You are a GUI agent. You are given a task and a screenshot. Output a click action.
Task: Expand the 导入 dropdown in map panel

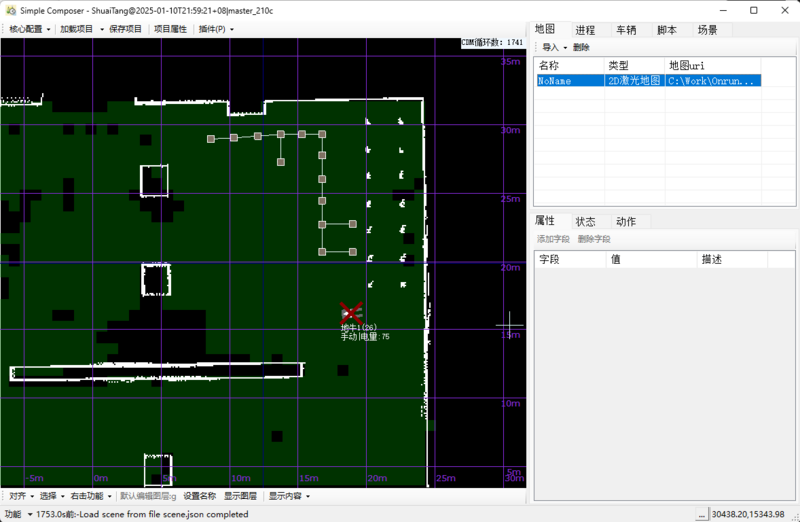(553, 47)
